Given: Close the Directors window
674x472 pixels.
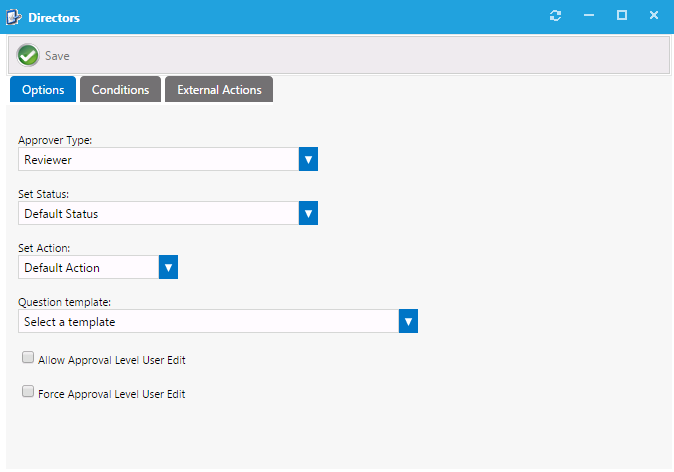Looking at the screenshot, I should 653,17.
